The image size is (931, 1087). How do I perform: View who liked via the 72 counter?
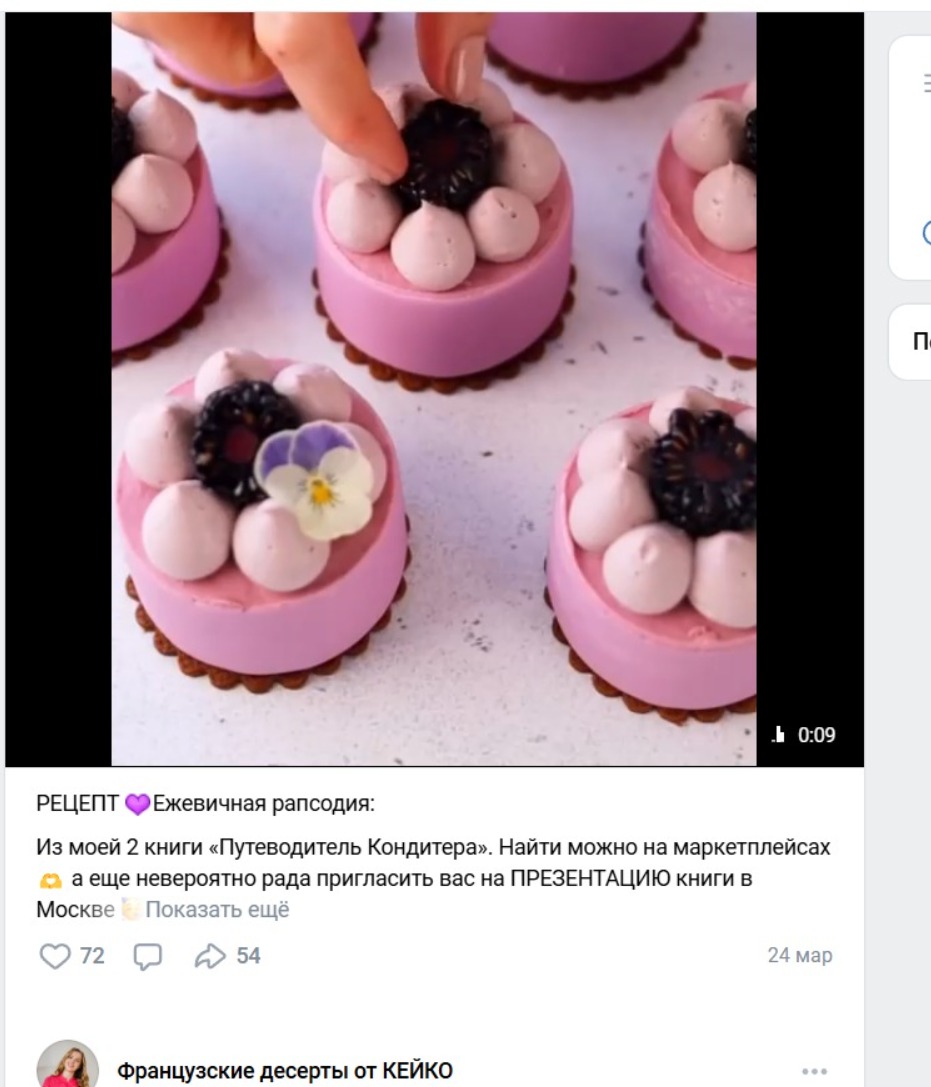click(92, 956)
